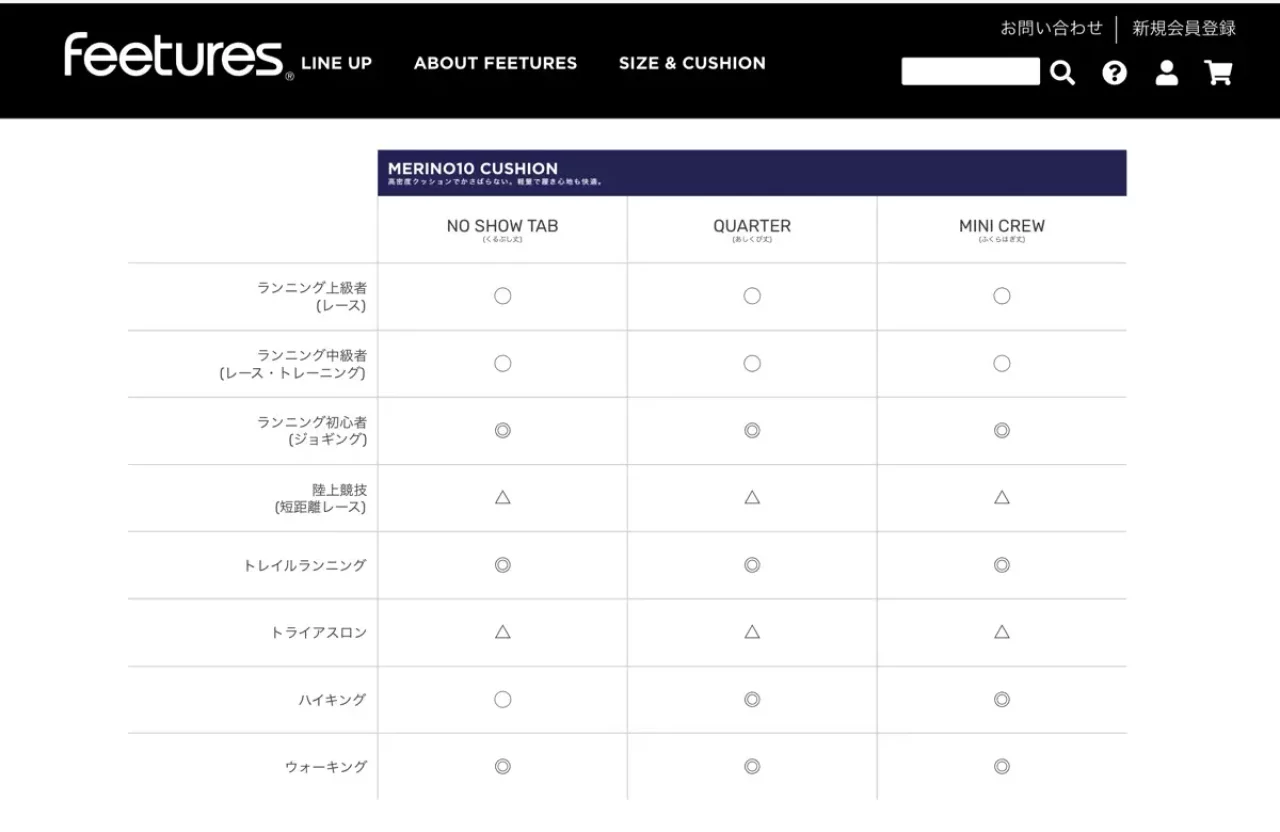Click the 新規会員登録 link
This screenshot has height=832, width=1280.
coord(1184,28)
